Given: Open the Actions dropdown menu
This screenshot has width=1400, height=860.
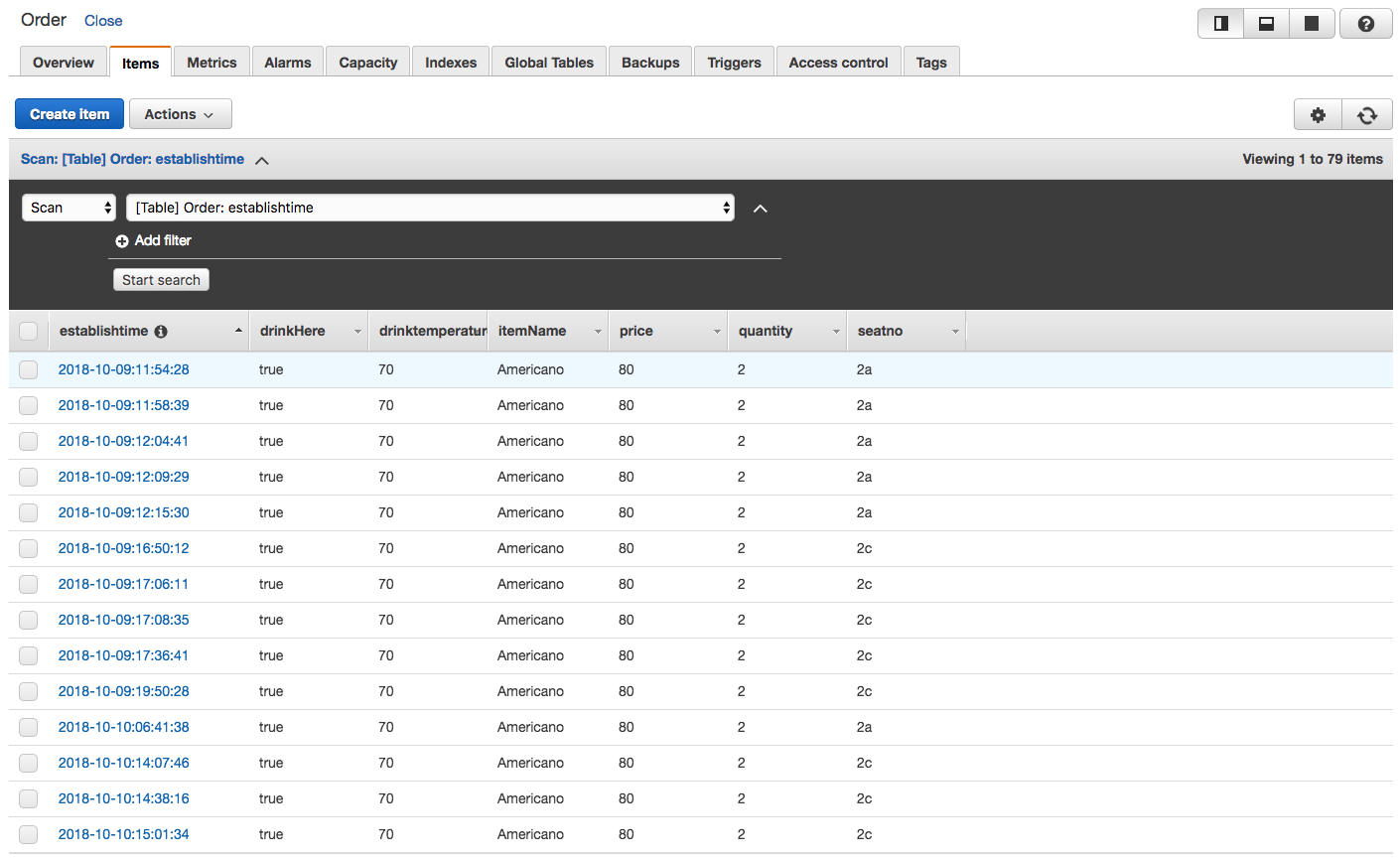Looking at the screenshot, I should pyautogui.click(x=180, y=114).
